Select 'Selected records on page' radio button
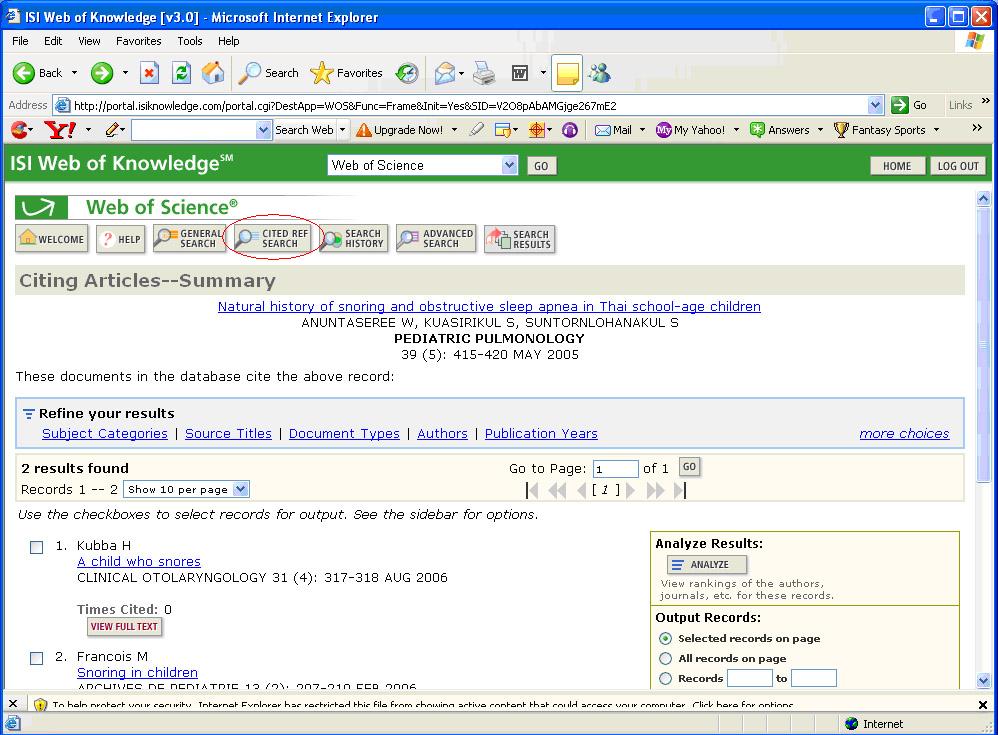Viewport: 998px width, 735px height. point(666,638)
